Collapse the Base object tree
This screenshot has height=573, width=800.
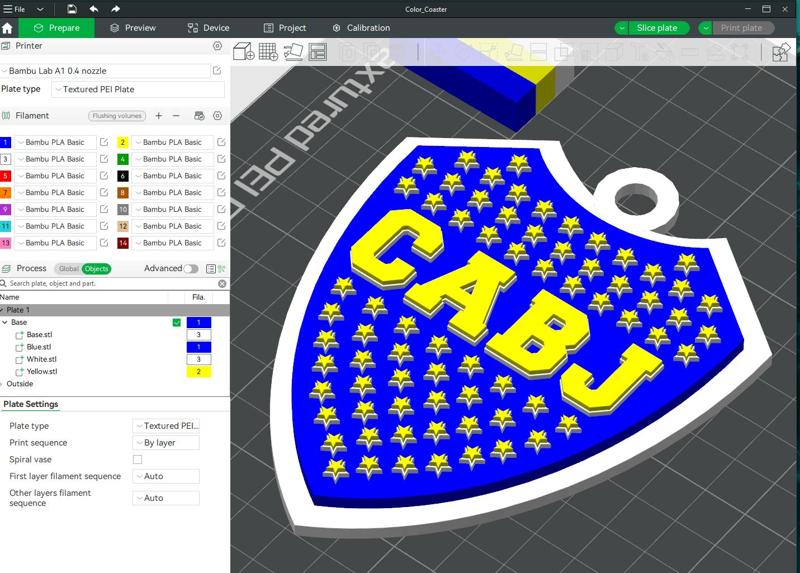[5, 322]
